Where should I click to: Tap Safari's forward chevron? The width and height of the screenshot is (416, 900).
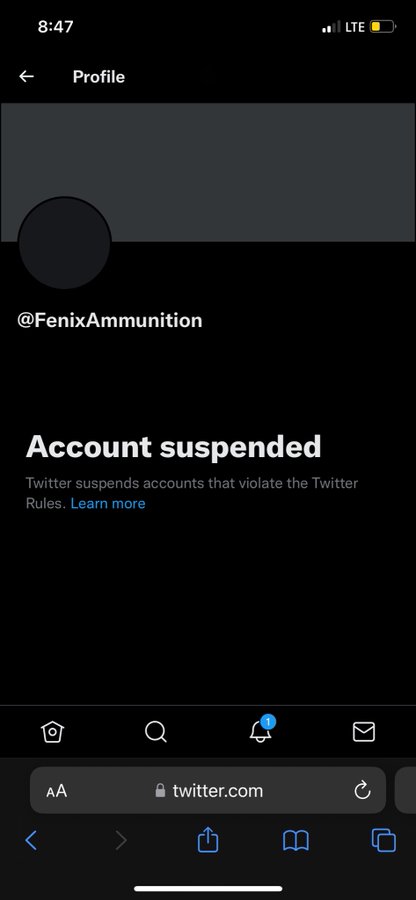(120, 840)
